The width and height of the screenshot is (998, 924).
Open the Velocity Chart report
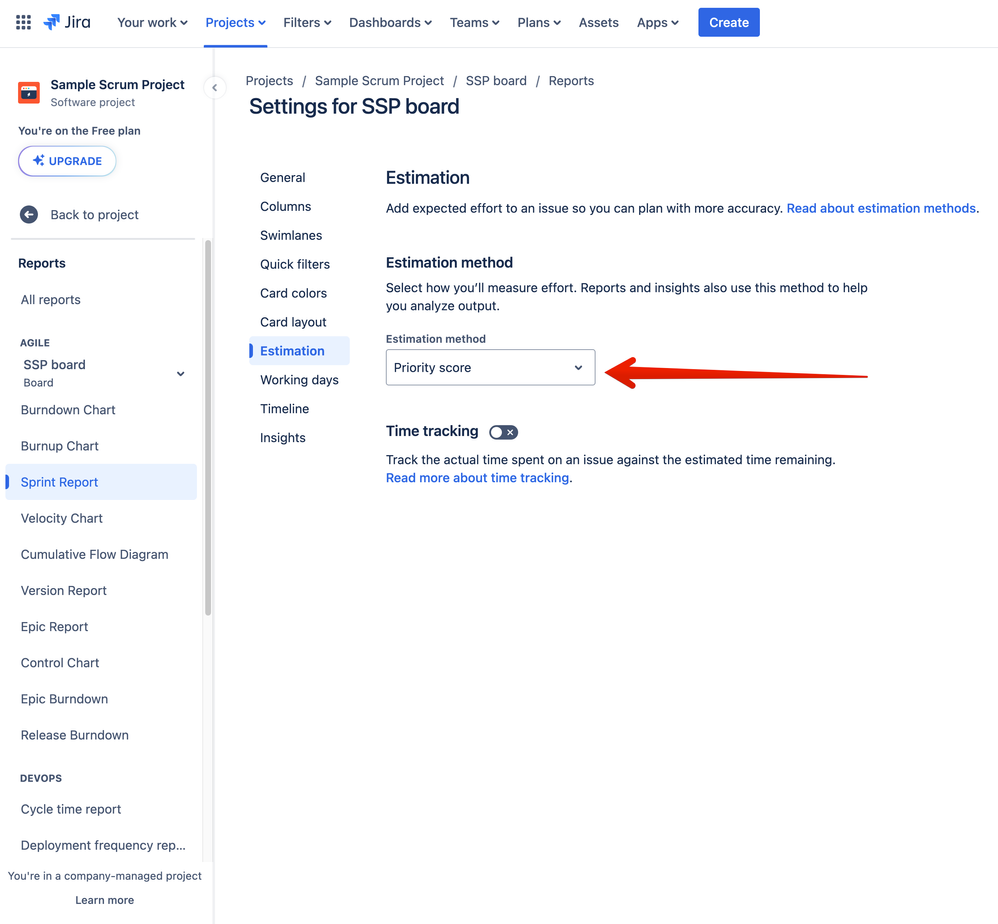coord(62,518)
